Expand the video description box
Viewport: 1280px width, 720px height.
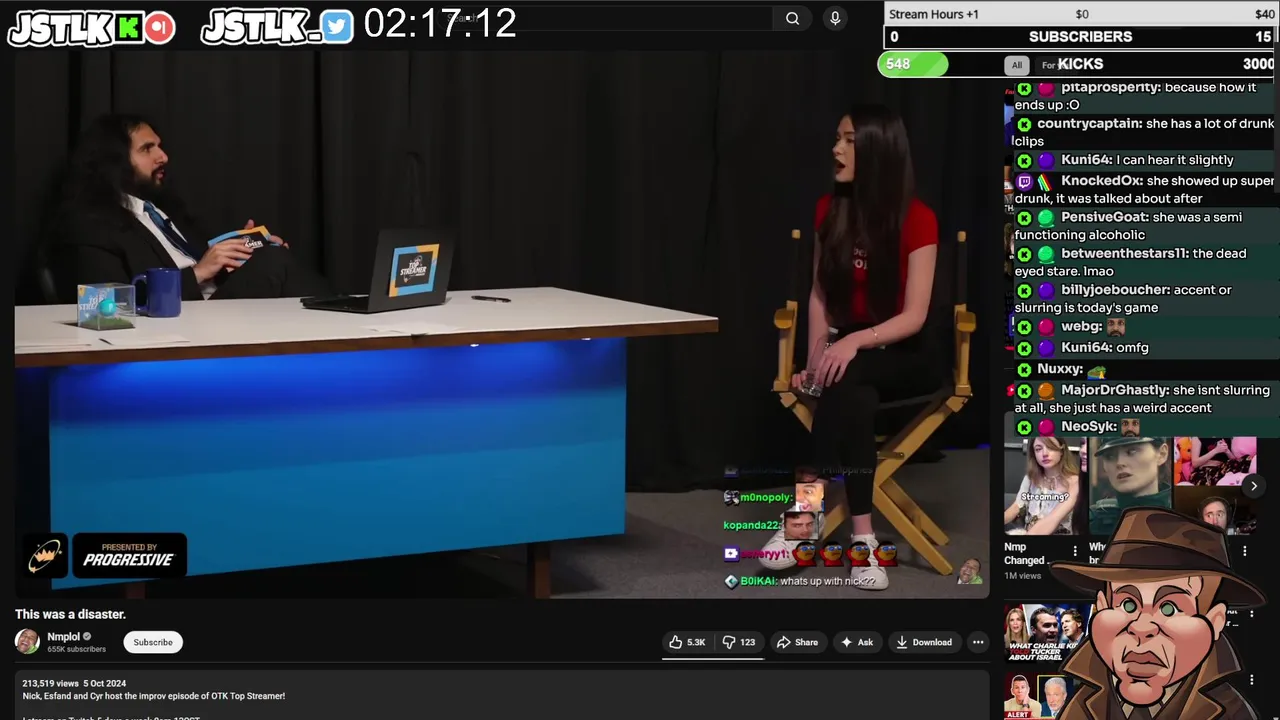pos(502,696)
